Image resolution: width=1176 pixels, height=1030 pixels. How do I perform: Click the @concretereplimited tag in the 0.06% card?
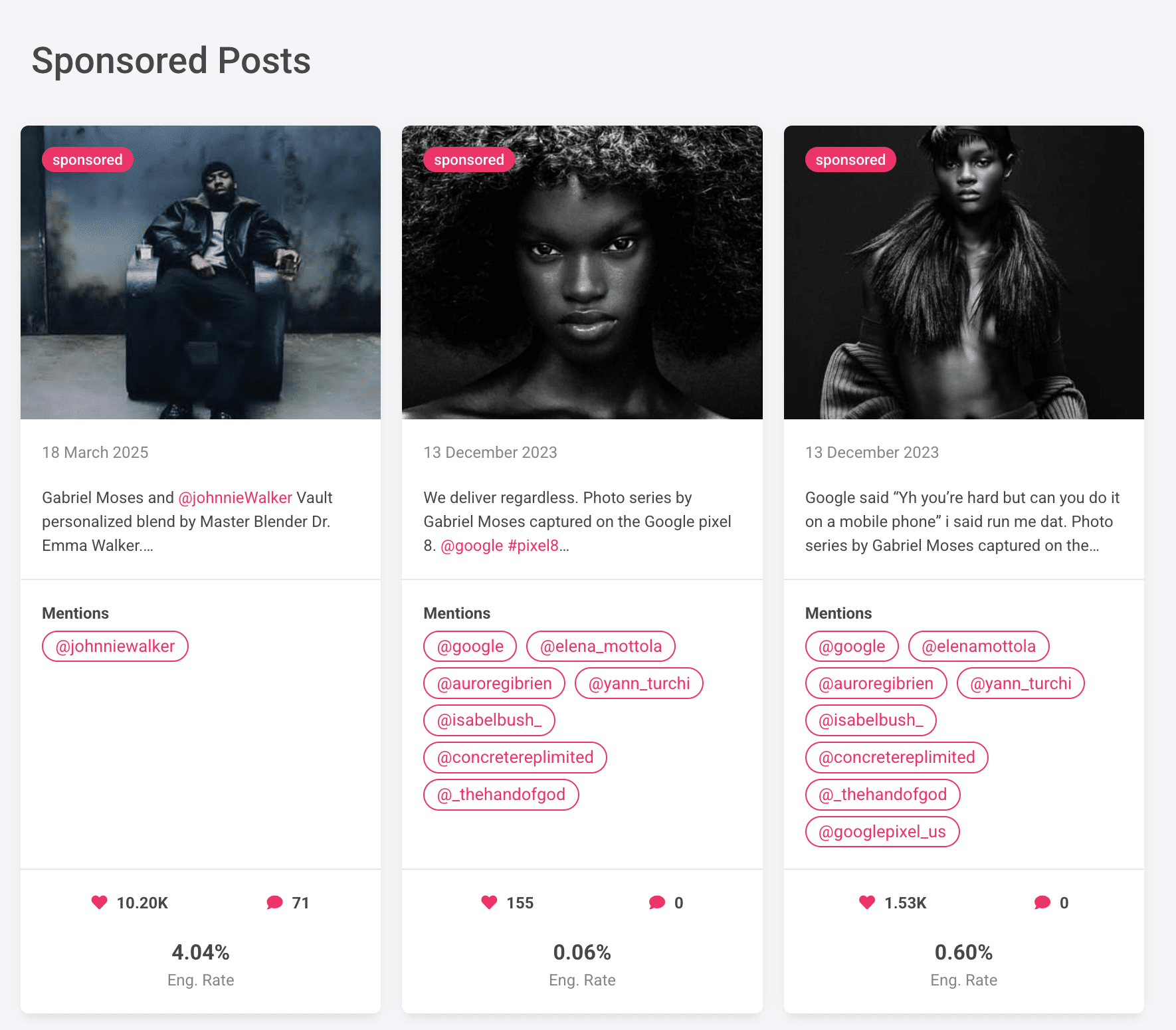coord(515,758)
